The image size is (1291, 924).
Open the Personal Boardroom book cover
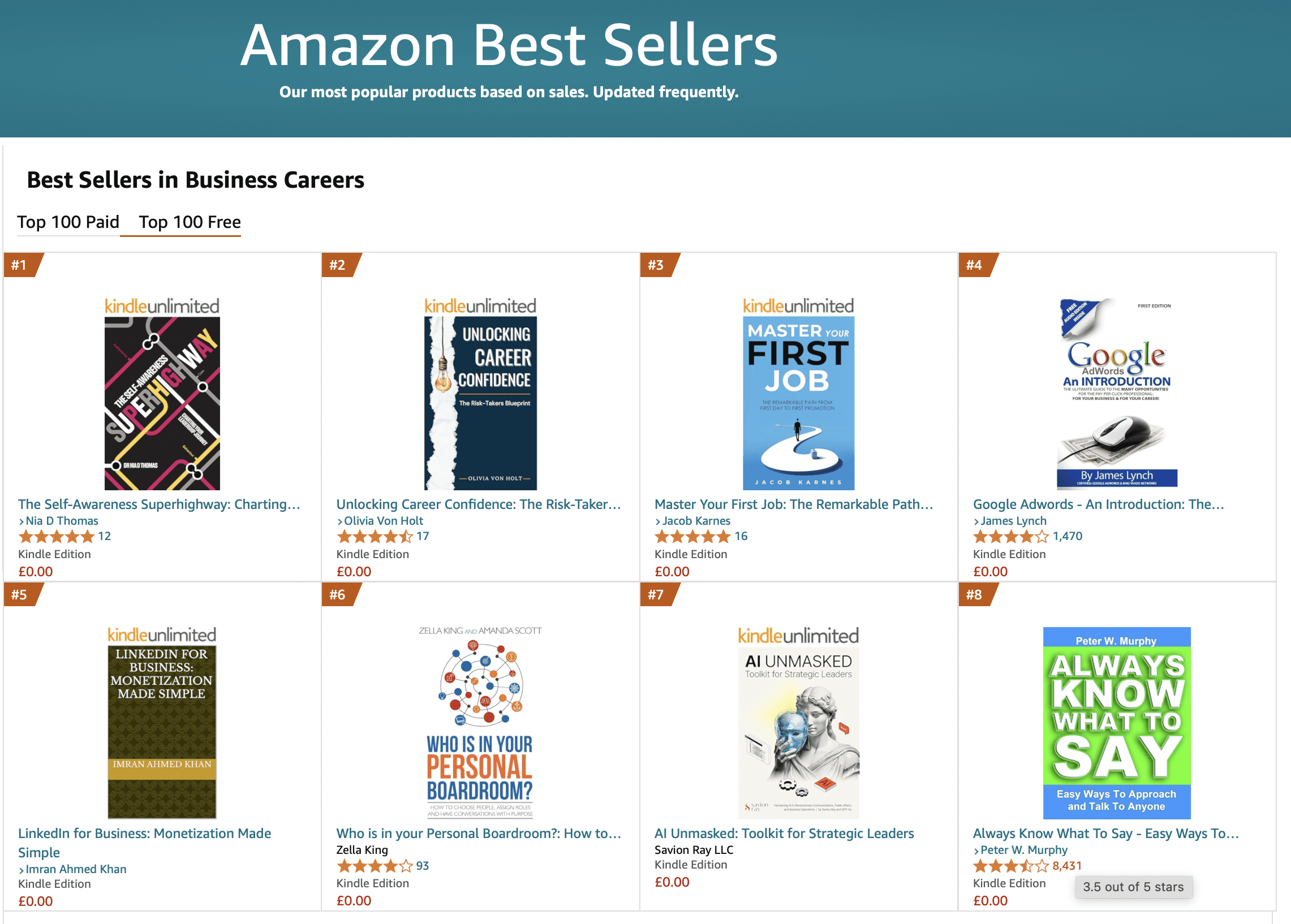tap(480, 723)
